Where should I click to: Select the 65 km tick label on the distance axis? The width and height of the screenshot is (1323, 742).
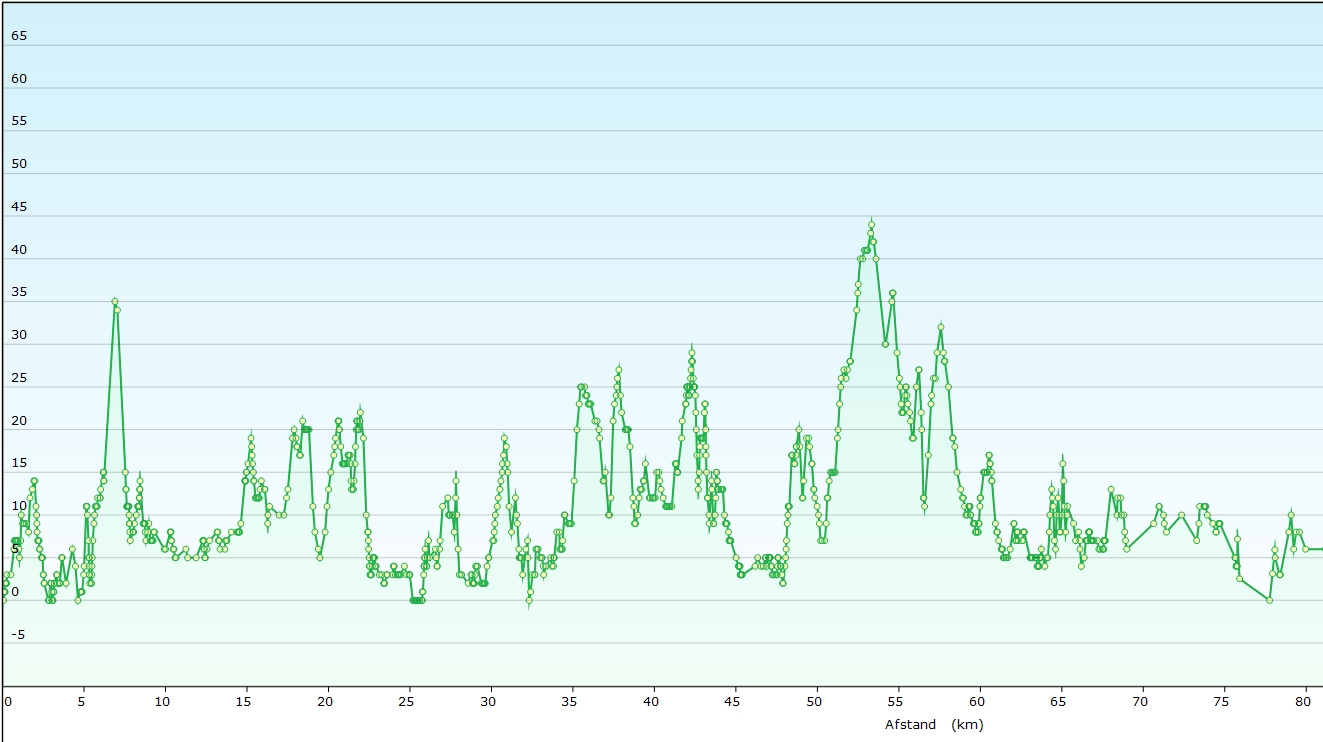(1058, 702)
